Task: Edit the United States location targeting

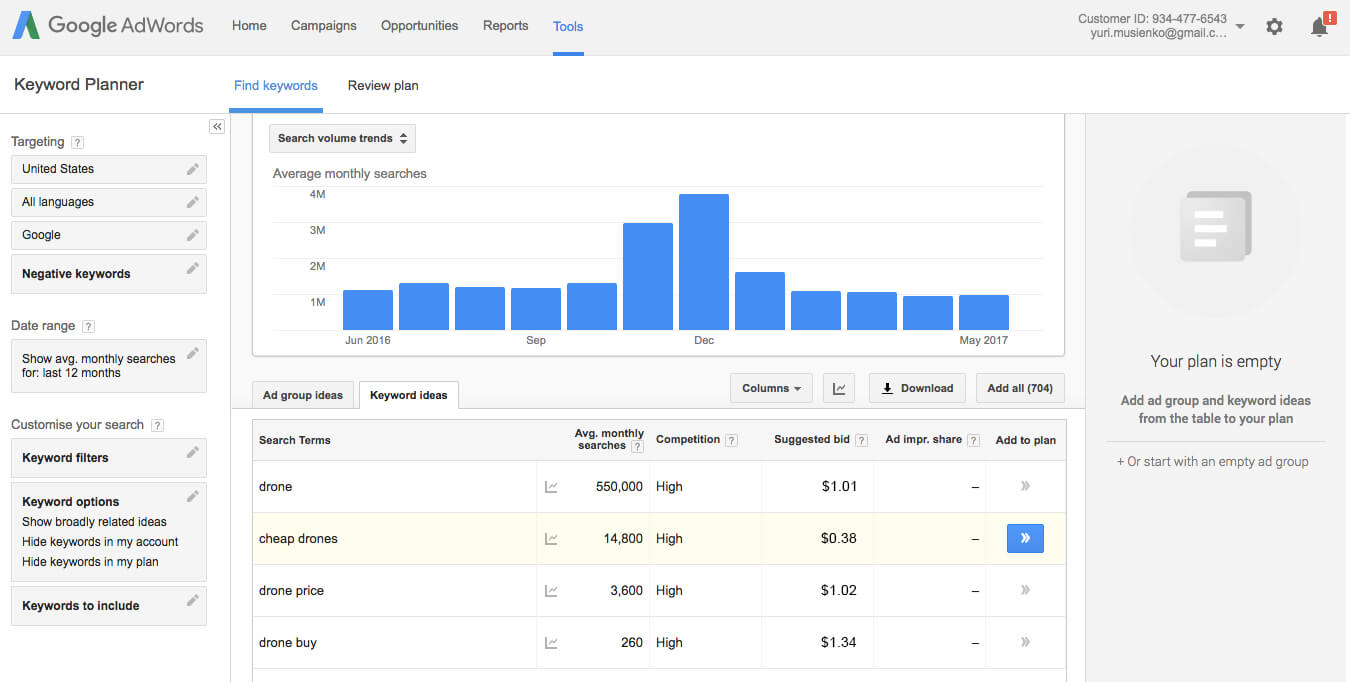Action: coord(192,169)
